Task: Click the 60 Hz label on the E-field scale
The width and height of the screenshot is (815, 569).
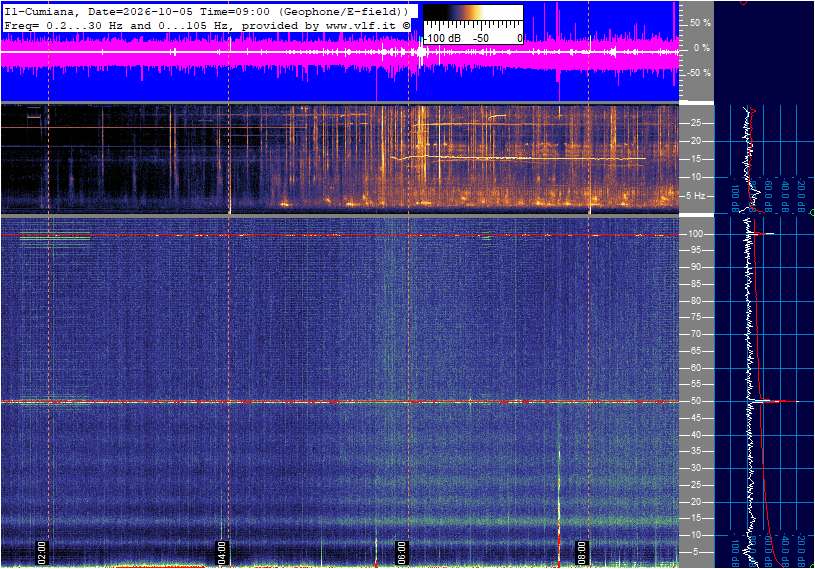Action: click(695, 368)
